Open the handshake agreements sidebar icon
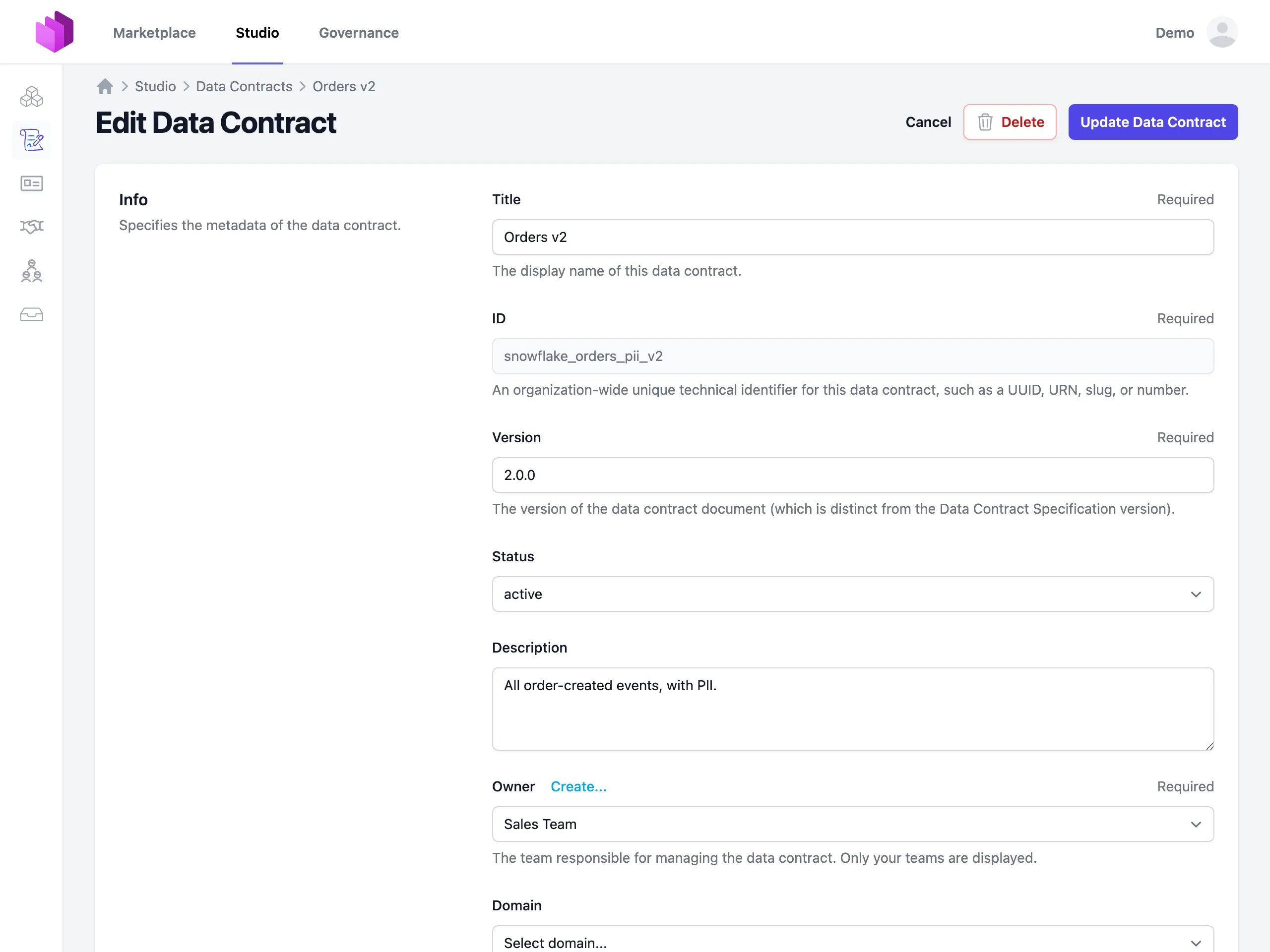 coord(32,227)
